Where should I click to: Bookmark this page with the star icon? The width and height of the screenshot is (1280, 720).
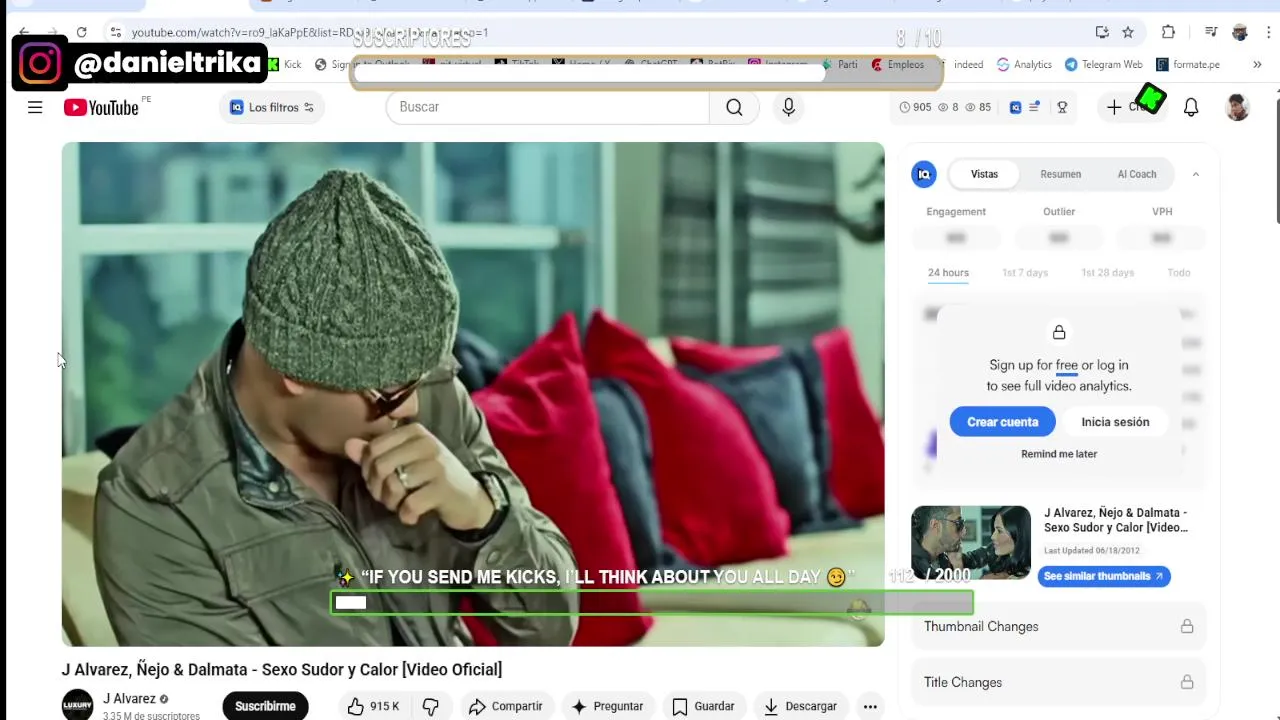point(1128,32)
